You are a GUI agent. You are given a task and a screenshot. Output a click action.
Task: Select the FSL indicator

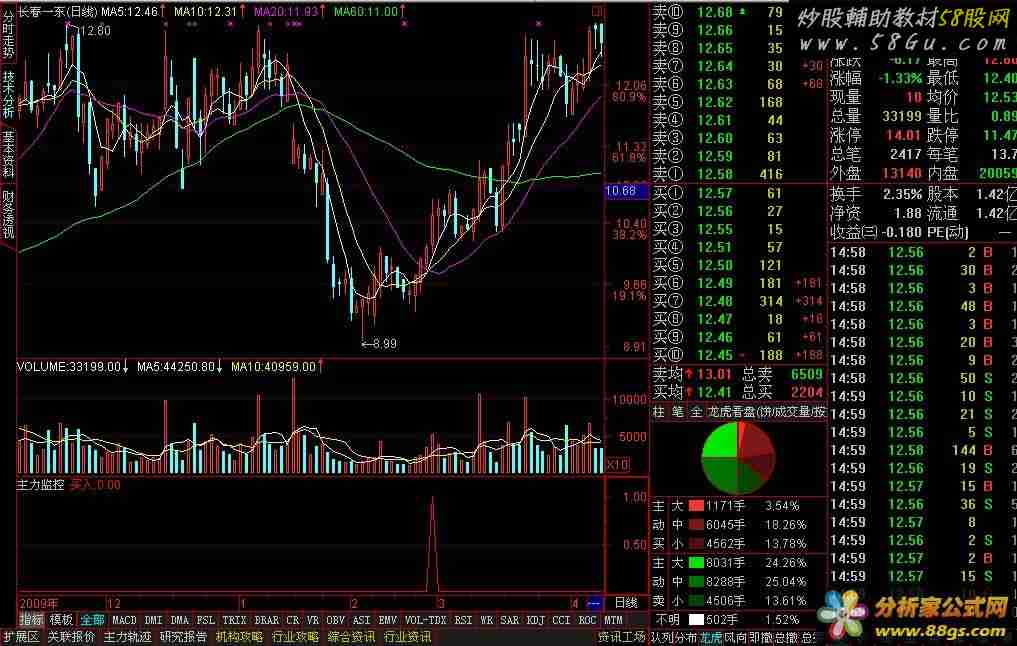206,620
